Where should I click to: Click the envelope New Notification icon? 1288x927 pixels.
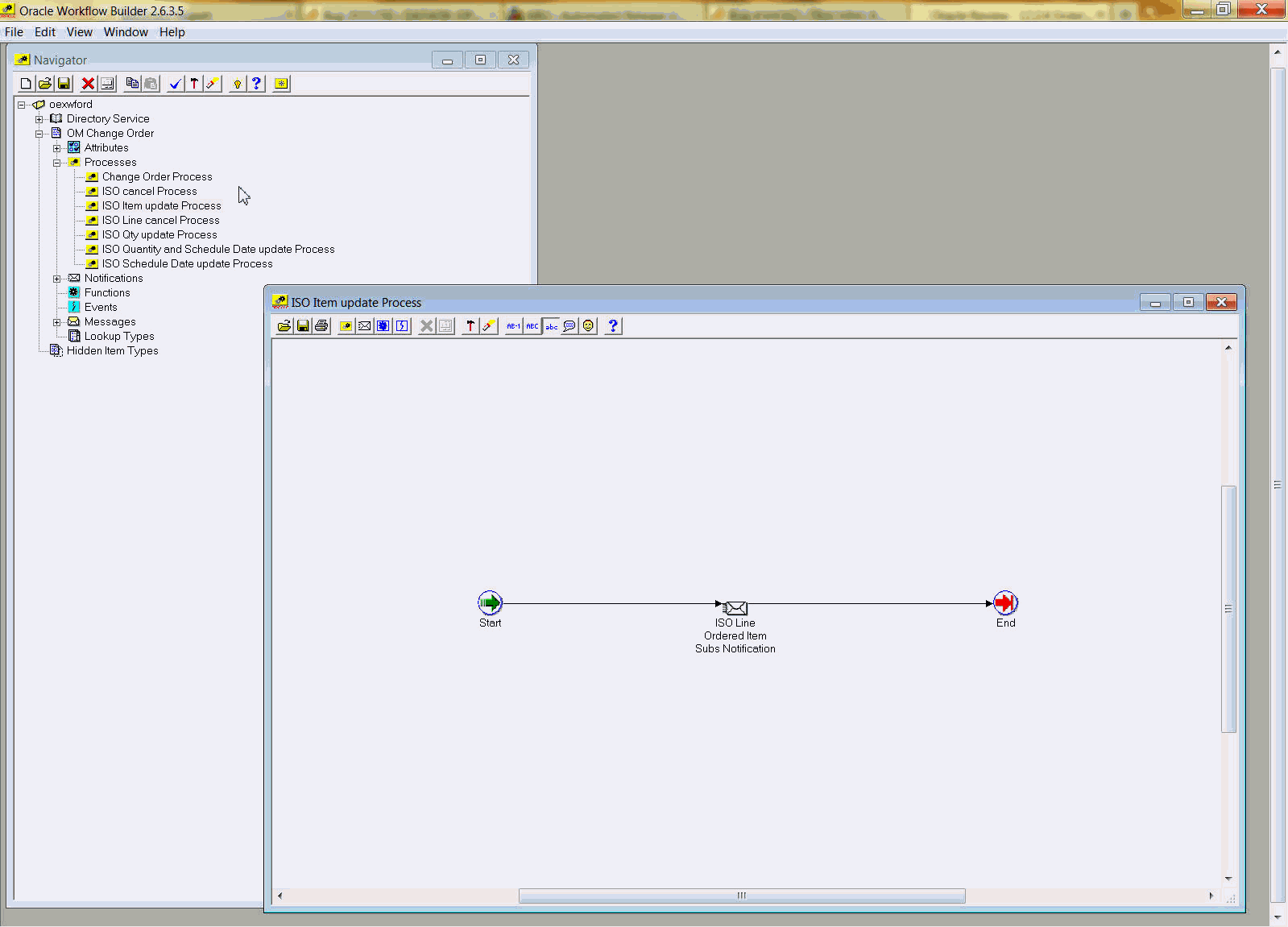click(x=364, y=326)
